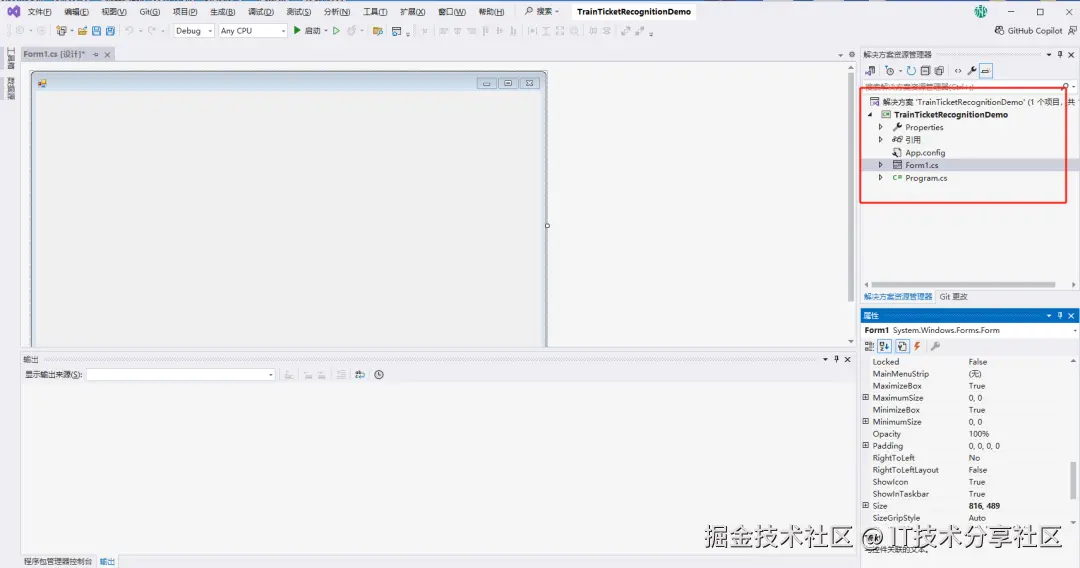This screenshot has width=1080, height=568.
Task: Click the View Code angle-brackets icon
Action: (957, 70)
